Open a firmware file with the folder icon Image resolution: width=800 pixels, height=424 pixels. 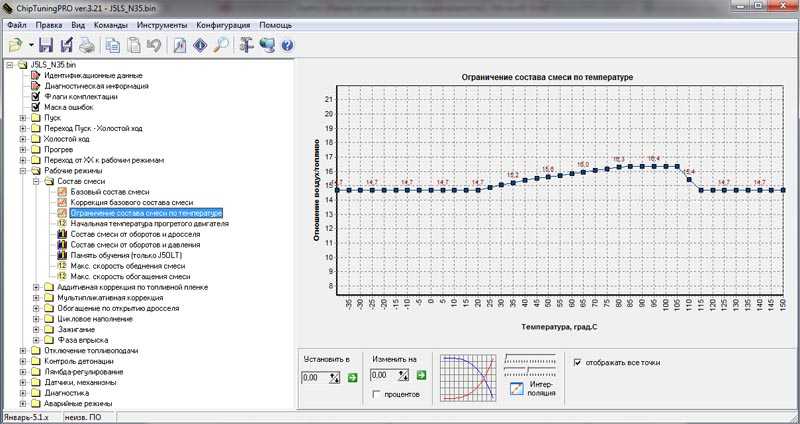(15, 45)
